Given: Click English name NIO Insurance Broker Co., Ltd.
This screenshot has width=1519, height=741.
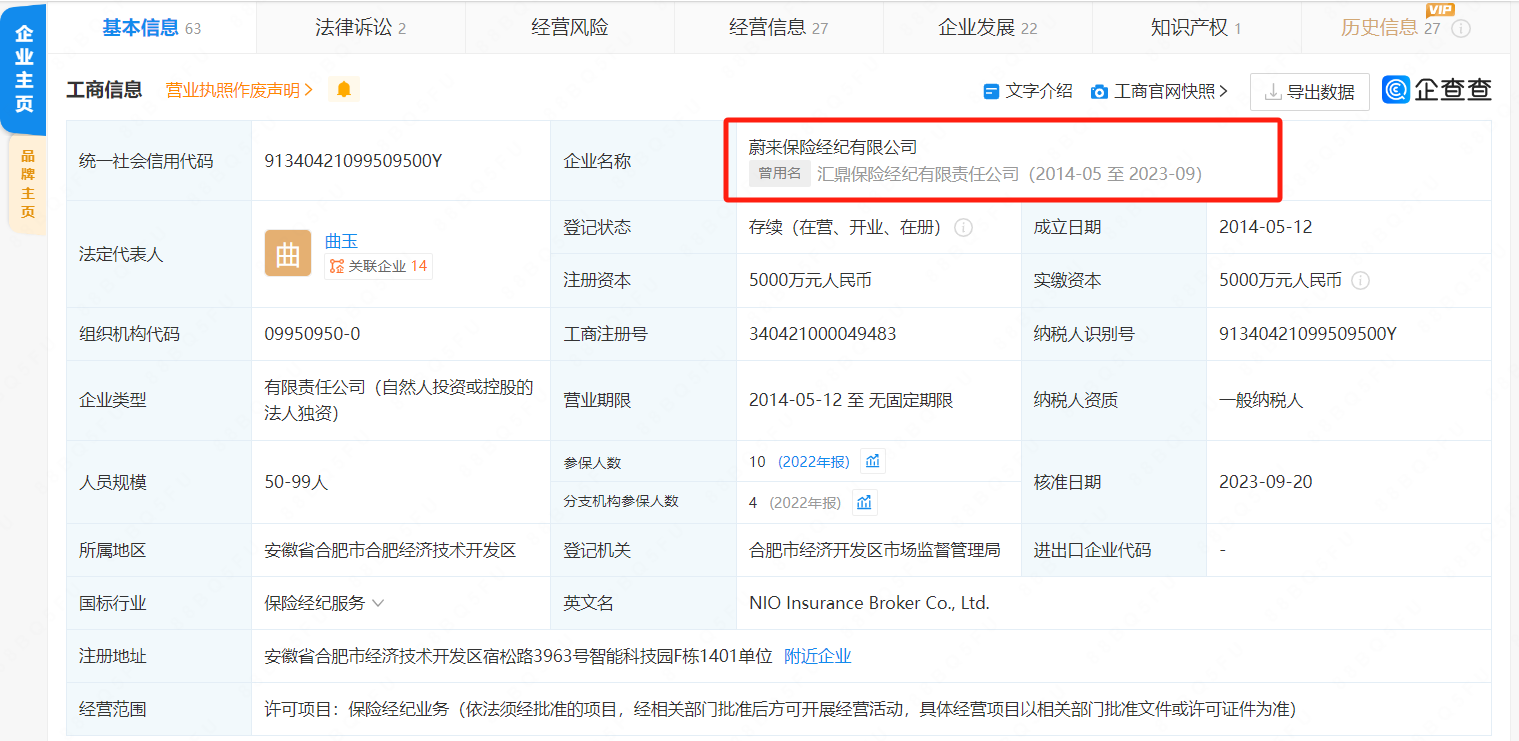Looking at the screenshot, I should 869,603.
